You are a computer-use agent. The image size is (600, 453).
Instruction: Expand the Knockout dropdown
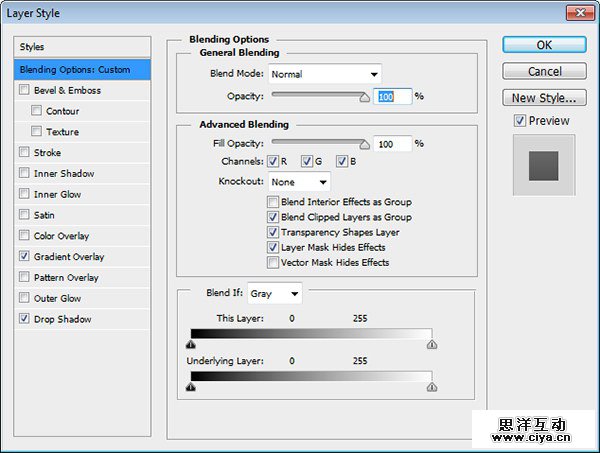click(299, 182)
